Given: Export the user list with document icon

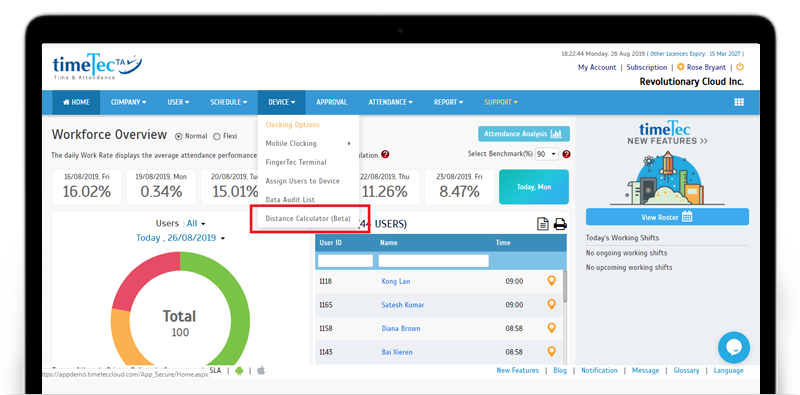Looking at the screenshot, I should point(543,224).
